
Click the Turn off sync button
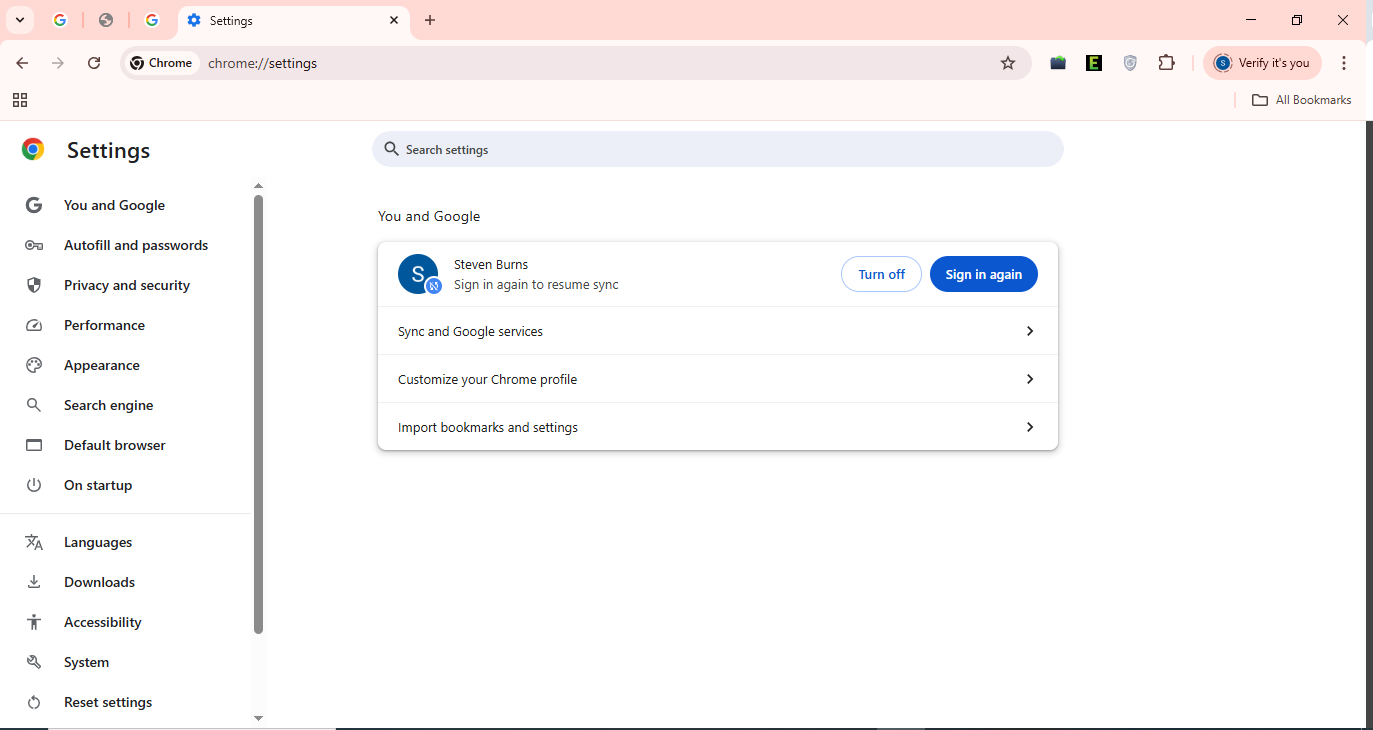(881, 274)
